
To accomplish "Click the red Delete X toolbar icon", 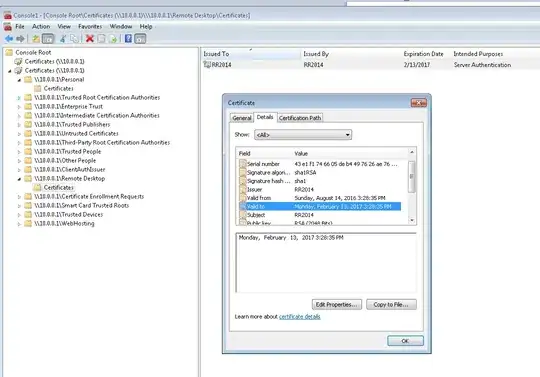I will tap(90, 39).
